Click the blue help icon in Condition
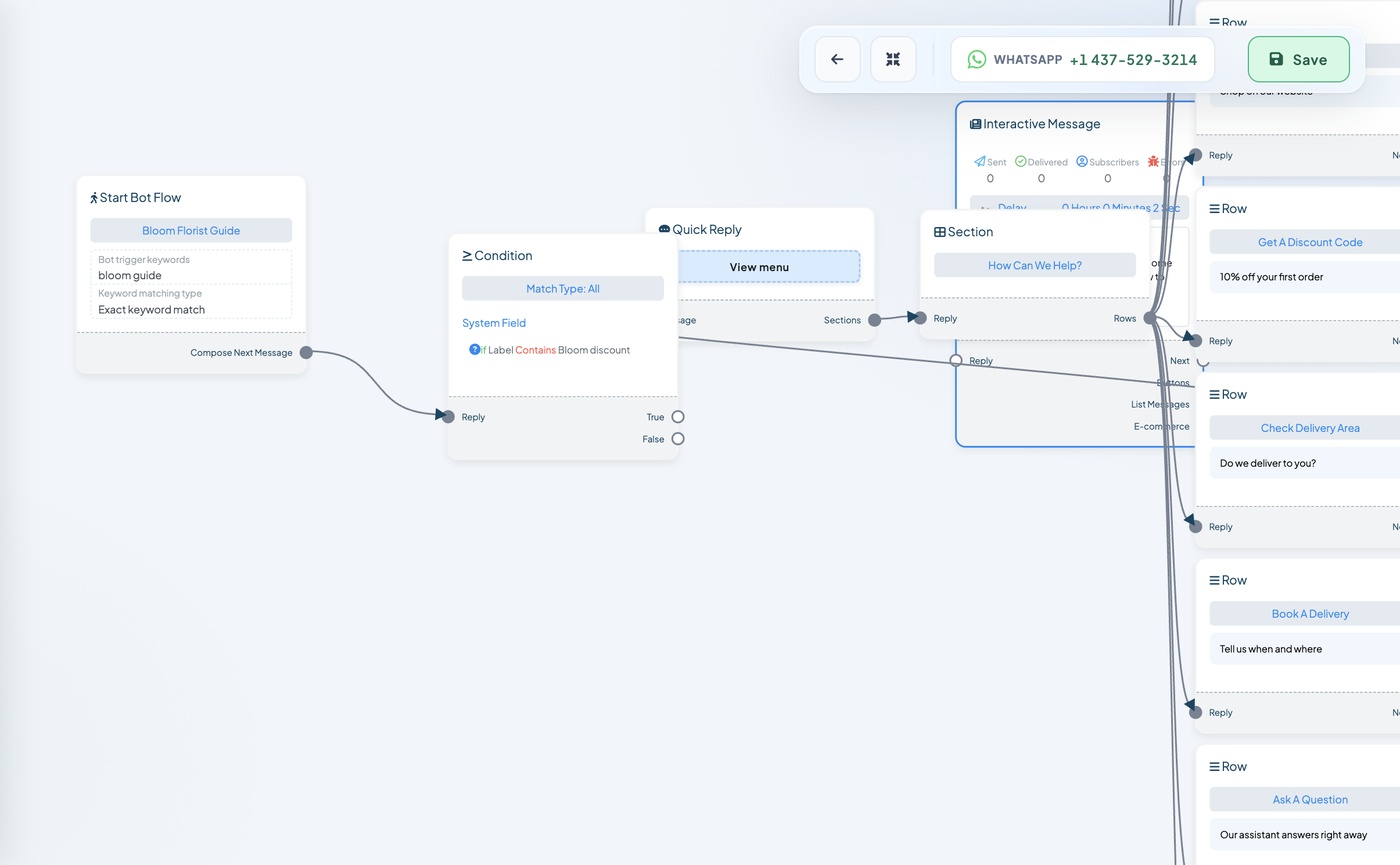 475,349
